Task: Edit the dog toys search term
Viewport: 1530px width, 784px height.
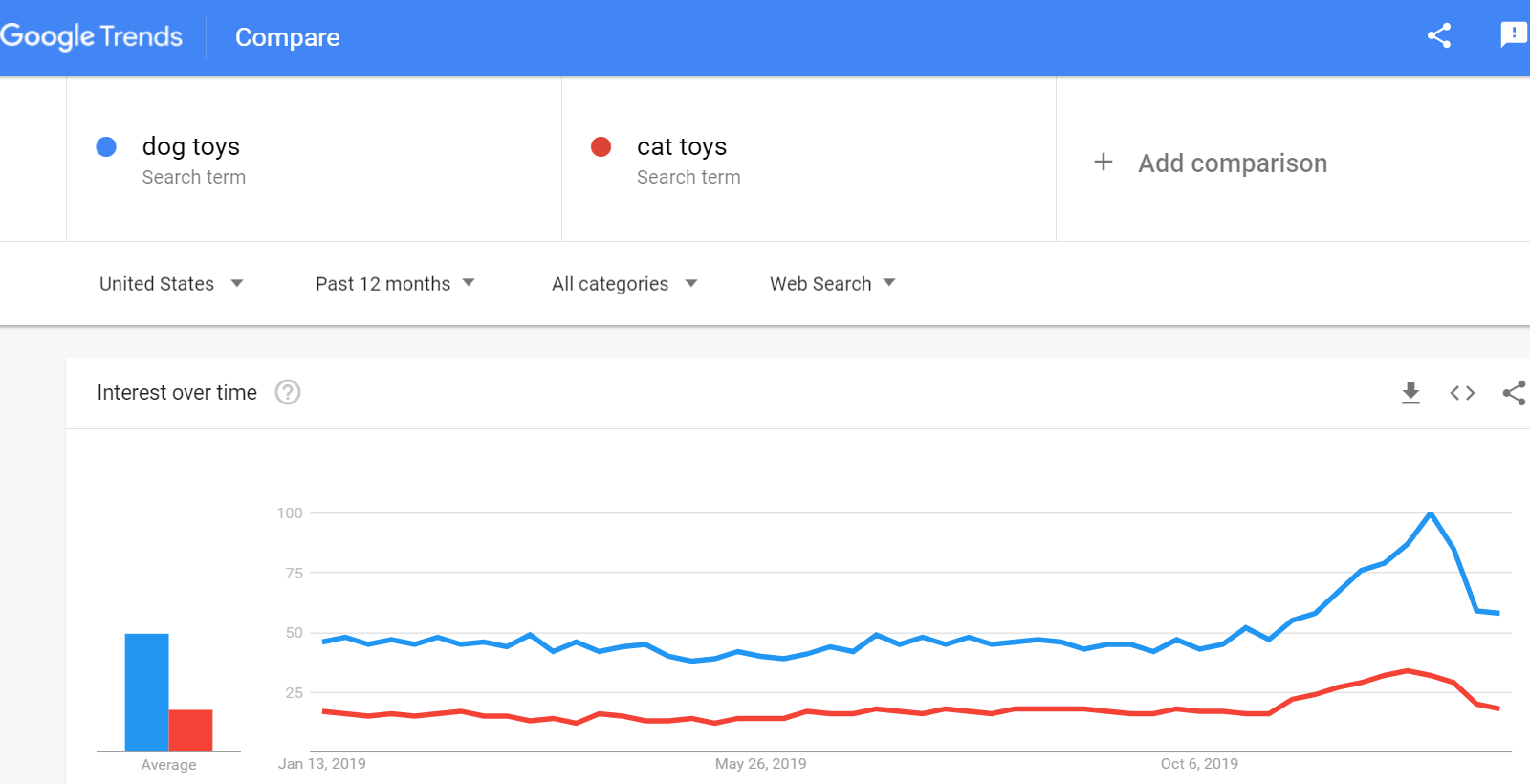Action: click(191, 146)
